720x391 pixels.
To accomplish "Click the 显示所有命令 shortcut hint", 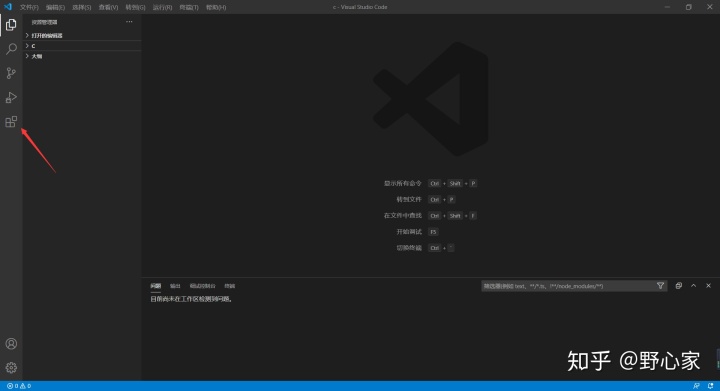I will pyautogui.click(x=403, y=183).
